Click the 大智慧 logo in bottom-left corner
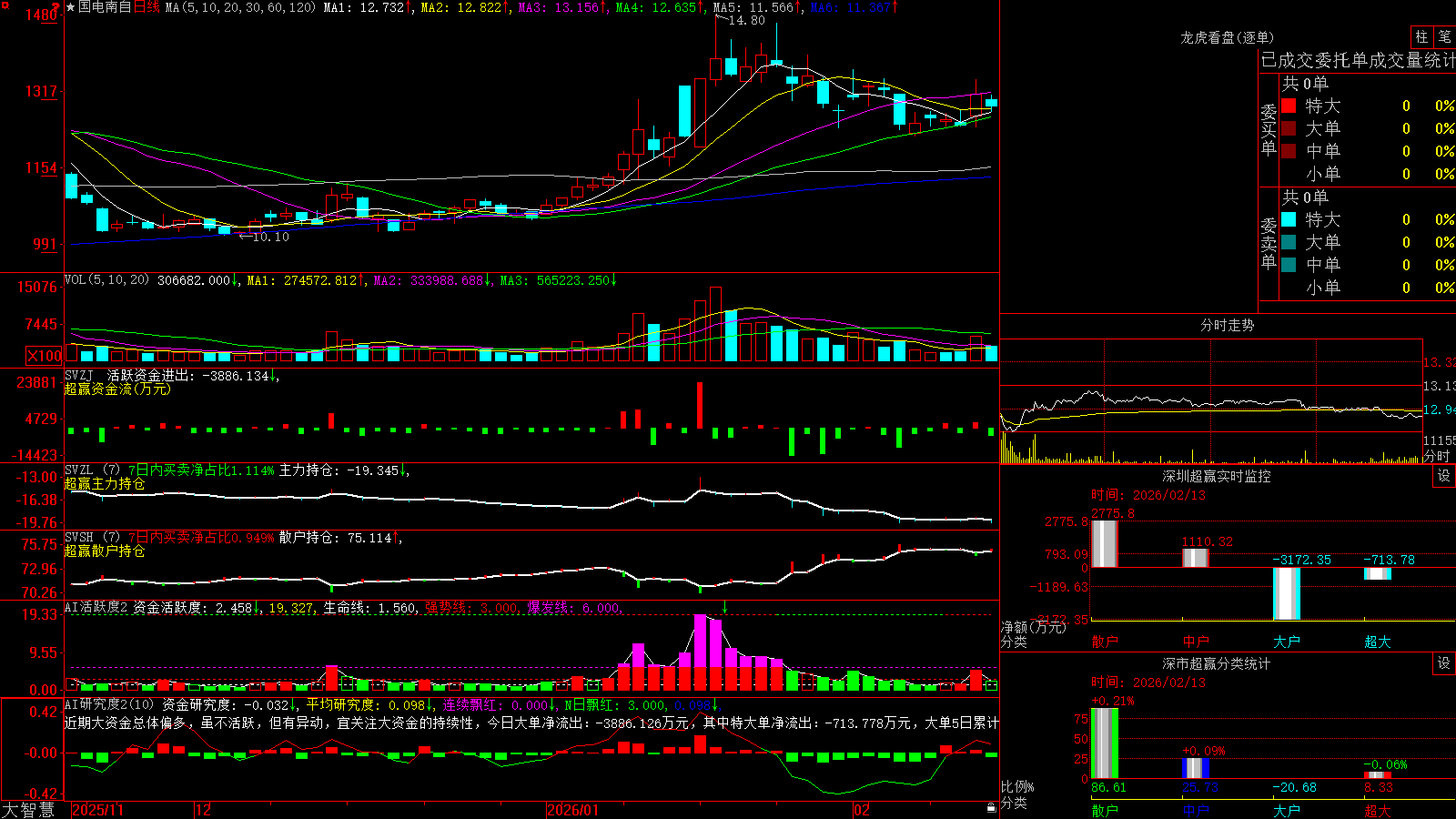1456x819 pixels. point(28,809)
